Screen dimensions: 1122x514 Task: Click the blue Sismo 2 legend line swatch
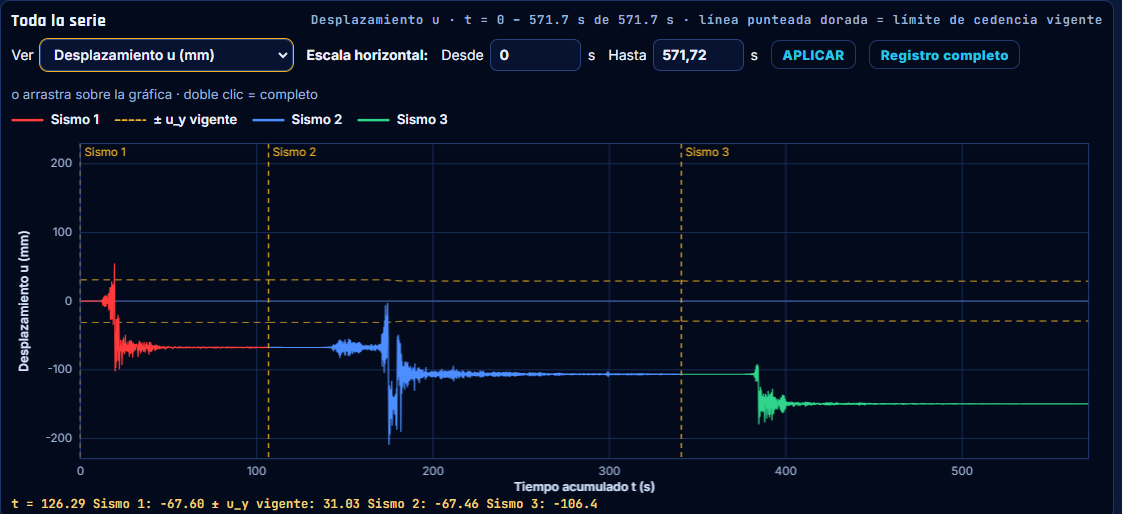pyautogui.click(x=268, y=120)
